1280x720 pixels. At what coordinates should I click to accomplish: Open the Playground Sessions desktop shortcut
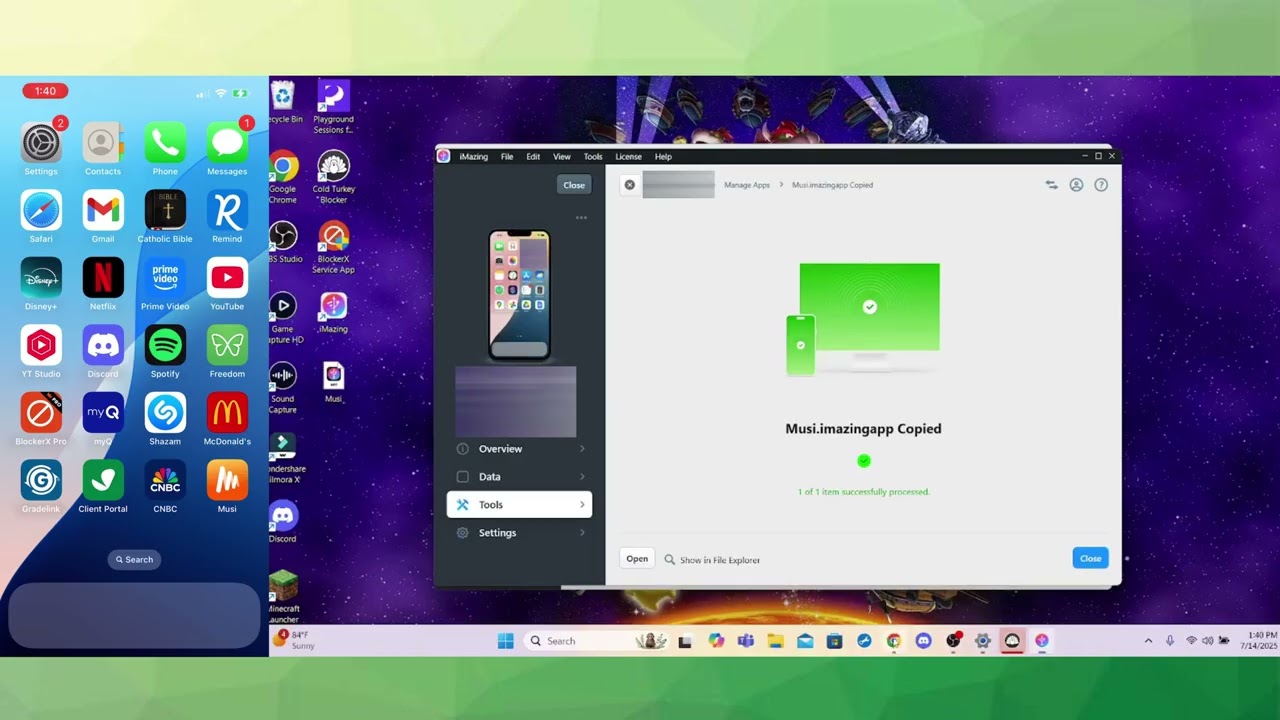click(x=333, y=107)
